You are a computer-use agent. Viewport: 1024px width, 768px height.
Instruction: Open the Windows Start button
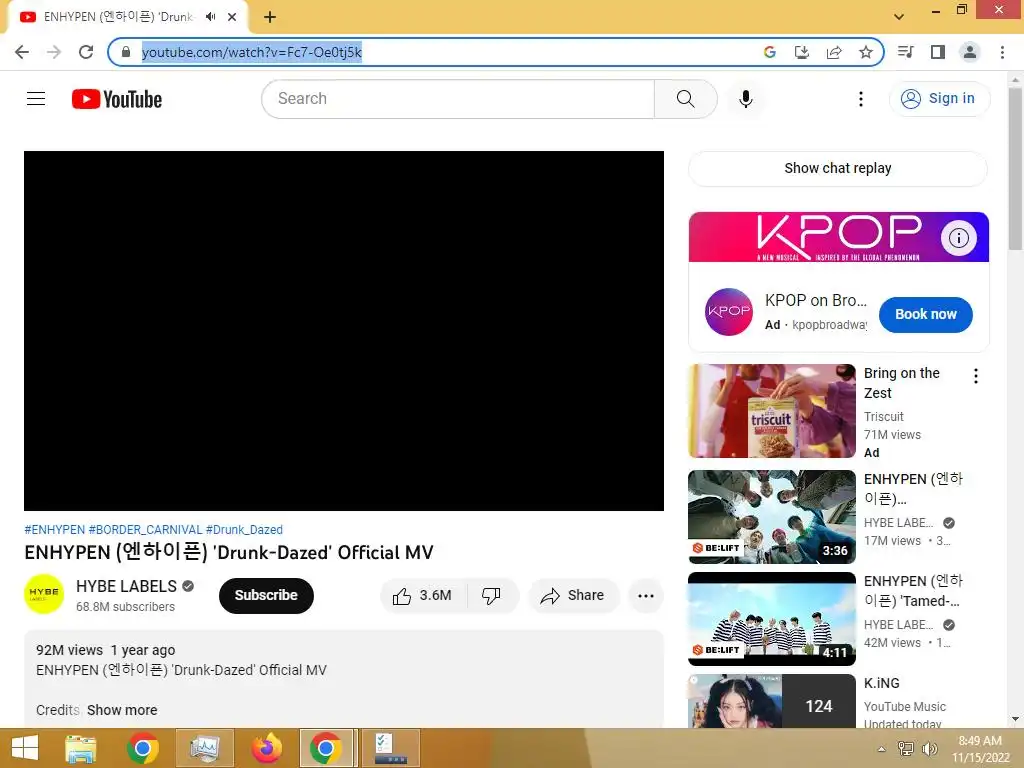click(x=25, y=748)
